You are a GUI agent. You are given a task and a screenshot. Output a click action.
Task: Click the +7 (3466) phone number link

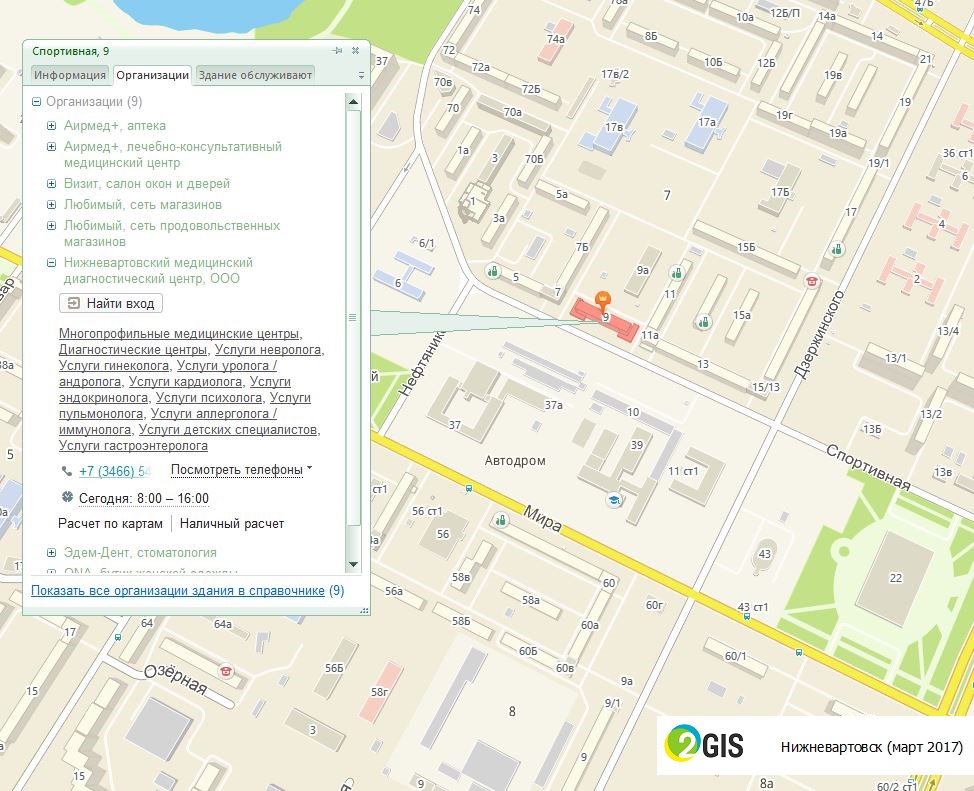coord(115,471)
